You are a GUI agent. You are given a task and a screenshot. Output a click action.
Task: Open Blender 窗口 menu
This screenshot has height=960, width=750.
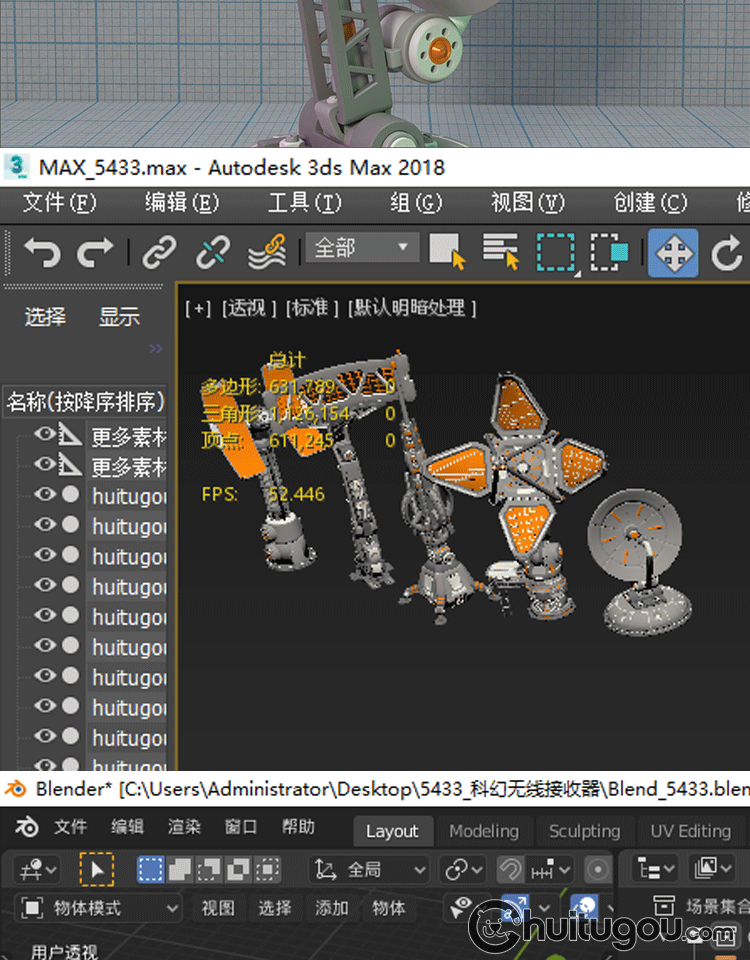point(241,827)
